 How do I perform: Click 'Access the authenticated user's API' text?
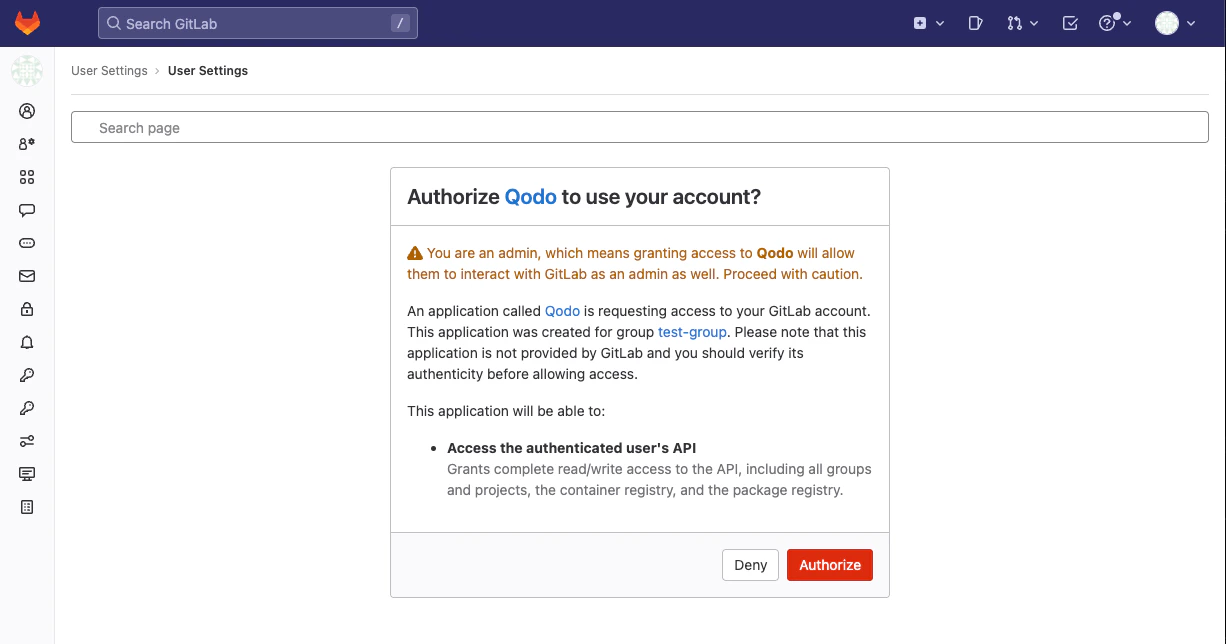[x=571, y=448]
